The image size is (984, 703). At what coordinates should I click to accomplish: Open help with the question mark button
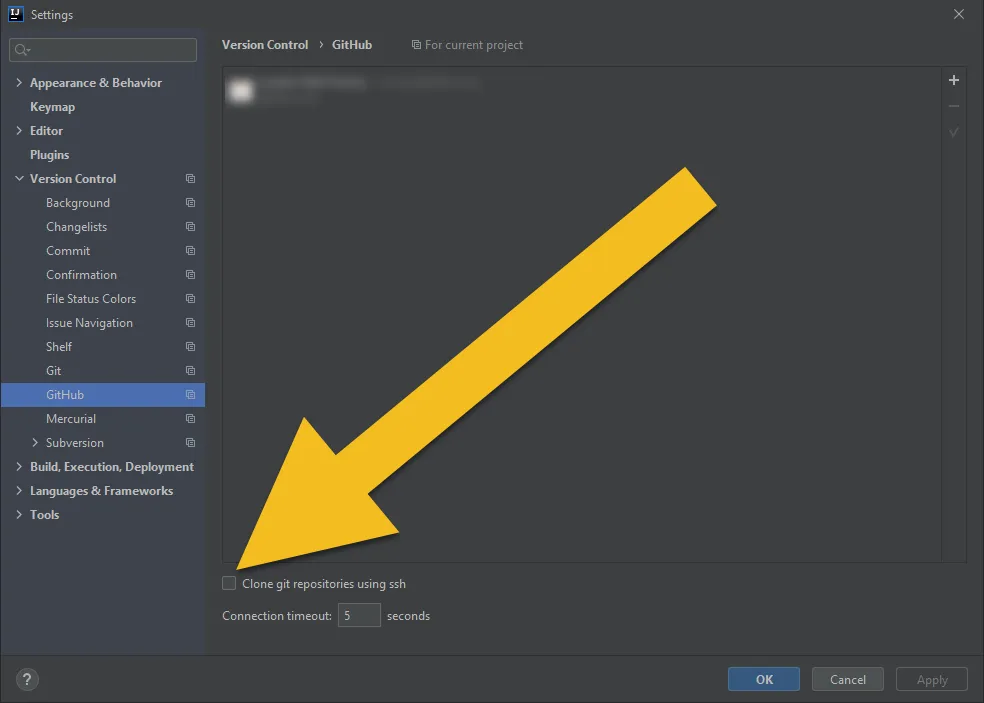coord(27,679)
